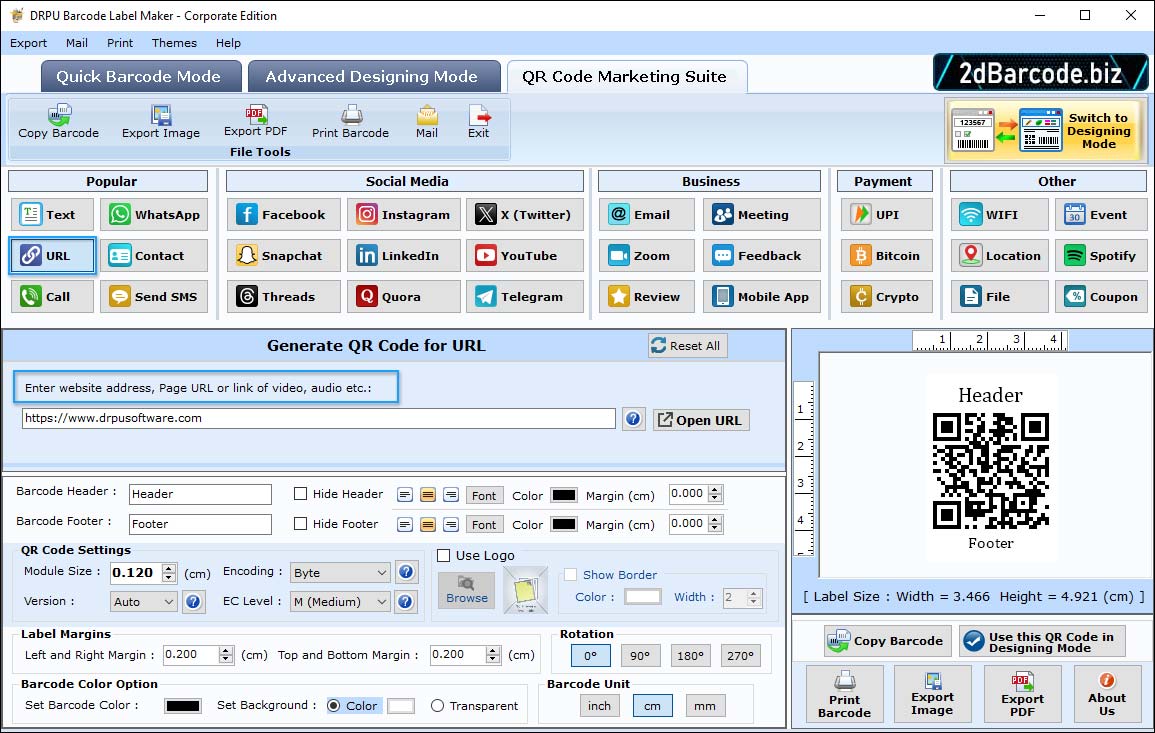Switch barcode unit to mm
Image resolution: width=1155 pixels, height=733 pixels.
tap(704, 706)
